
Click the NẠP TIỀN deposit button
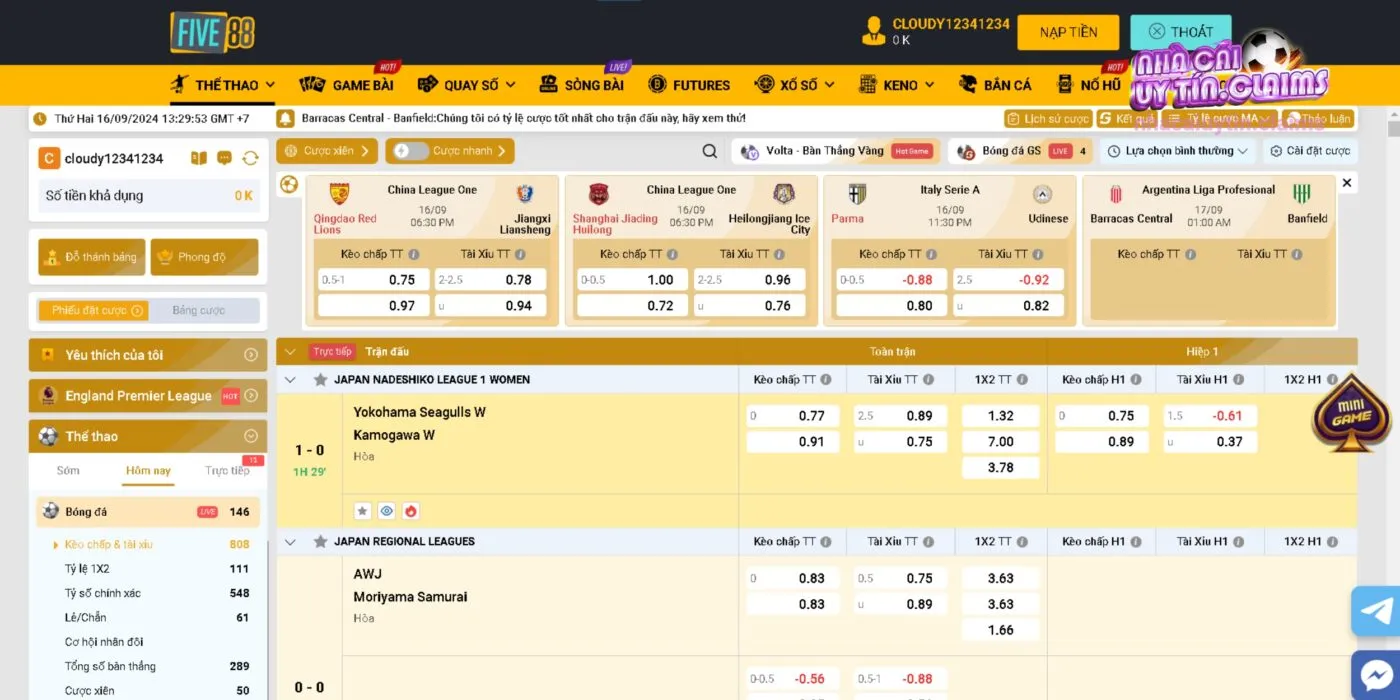point(1067,32)
